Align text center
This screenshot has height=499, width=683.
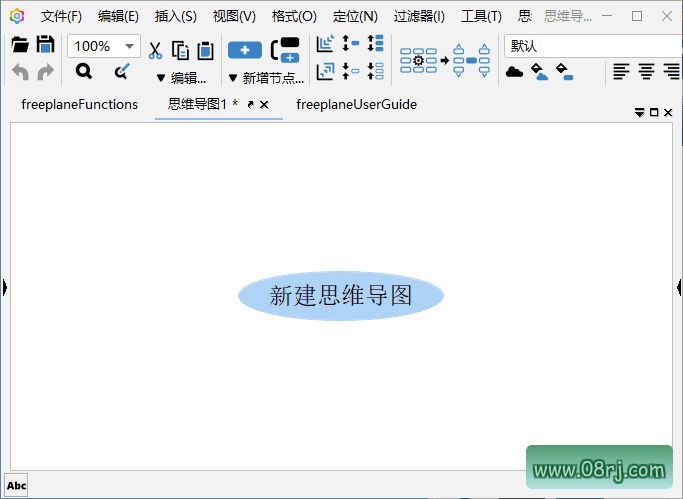(646, 71)
